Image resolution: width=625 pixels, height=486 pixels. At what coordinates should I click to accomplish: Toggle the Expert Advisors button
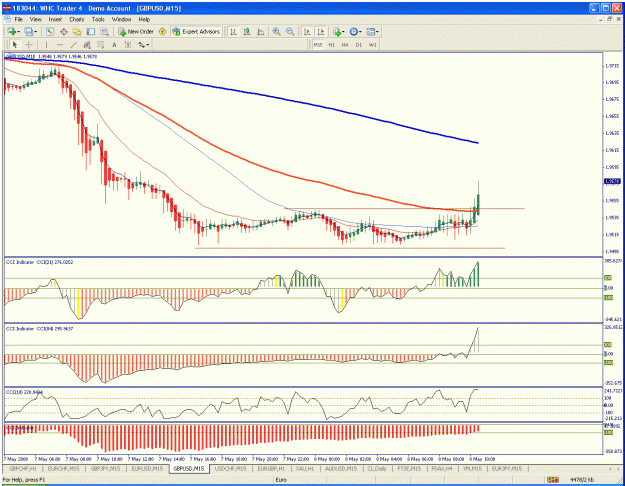tap(196, 31)
